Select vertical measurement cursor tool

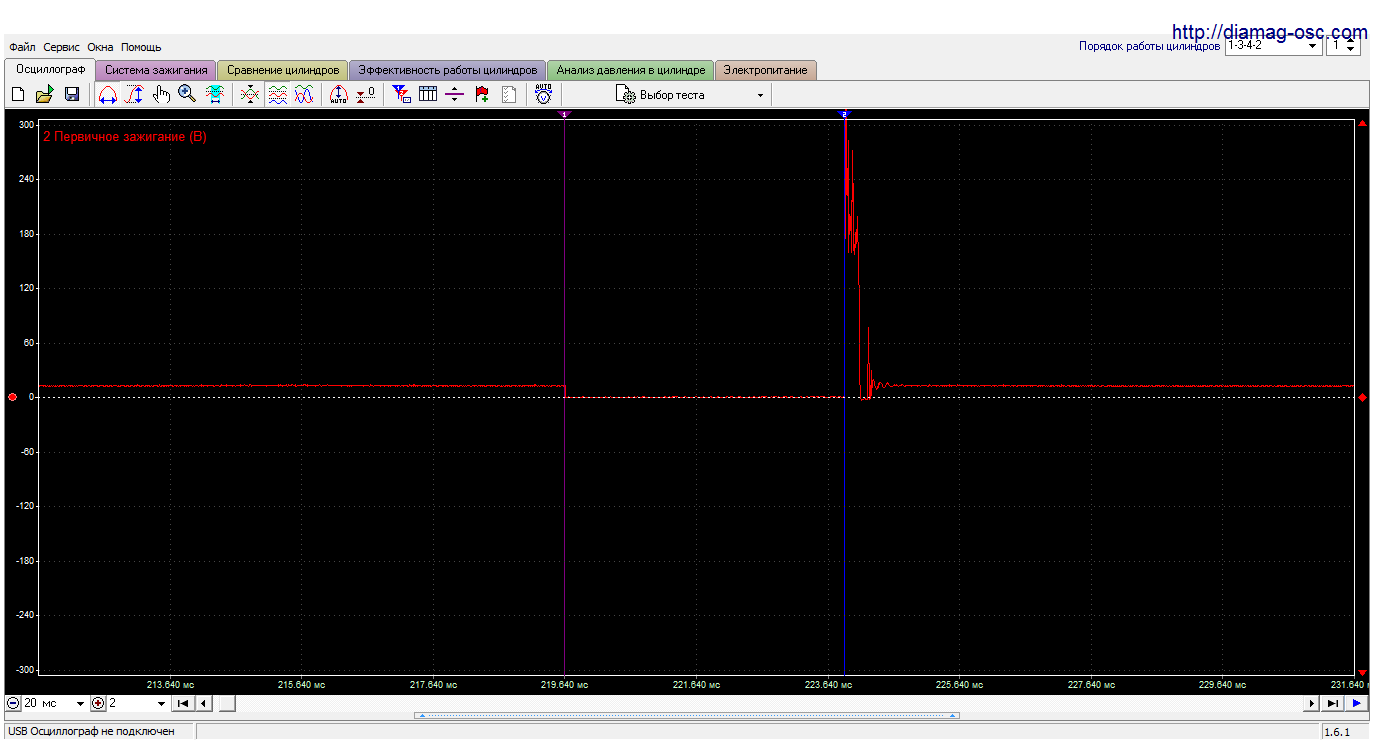pyautogui.click(x=134, y=94)
